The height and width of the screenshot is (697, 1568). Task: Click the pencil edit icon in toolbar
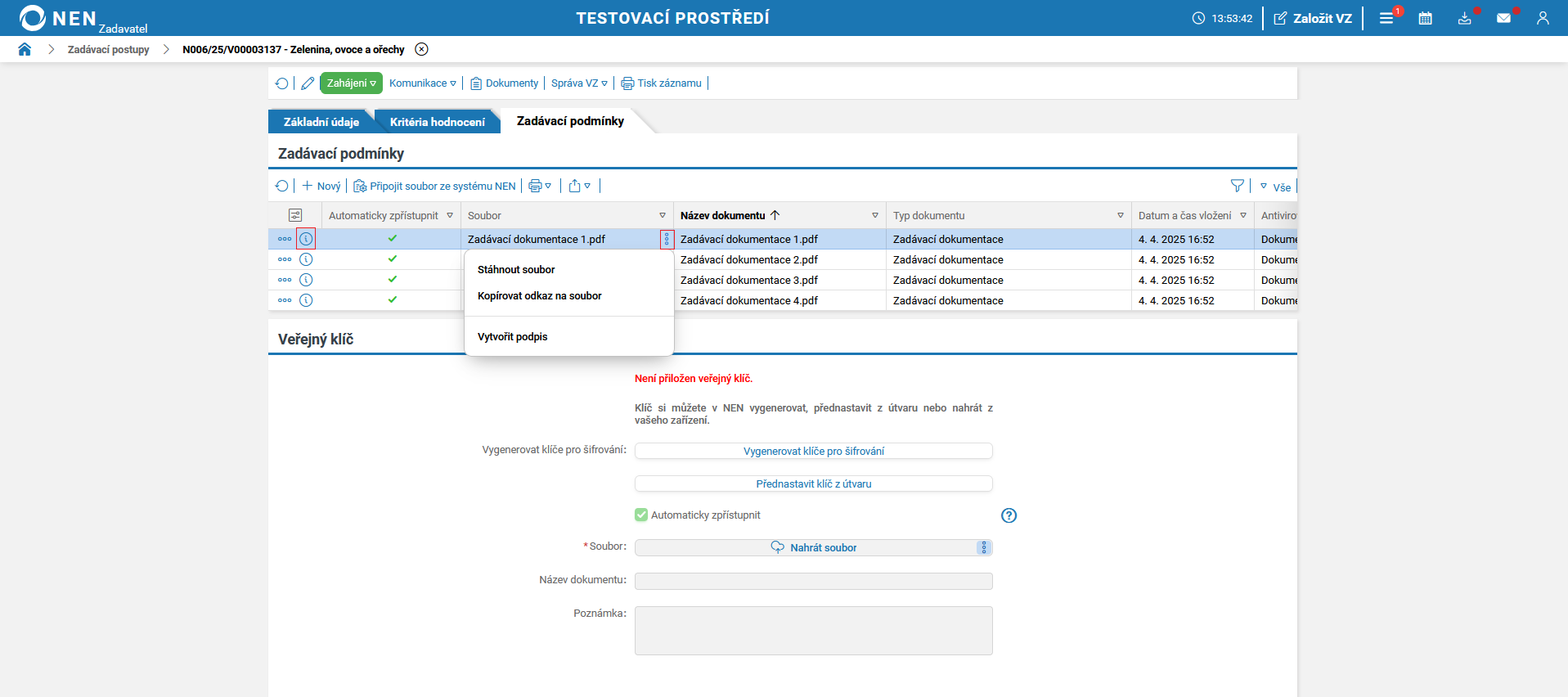tap(308, 83)
